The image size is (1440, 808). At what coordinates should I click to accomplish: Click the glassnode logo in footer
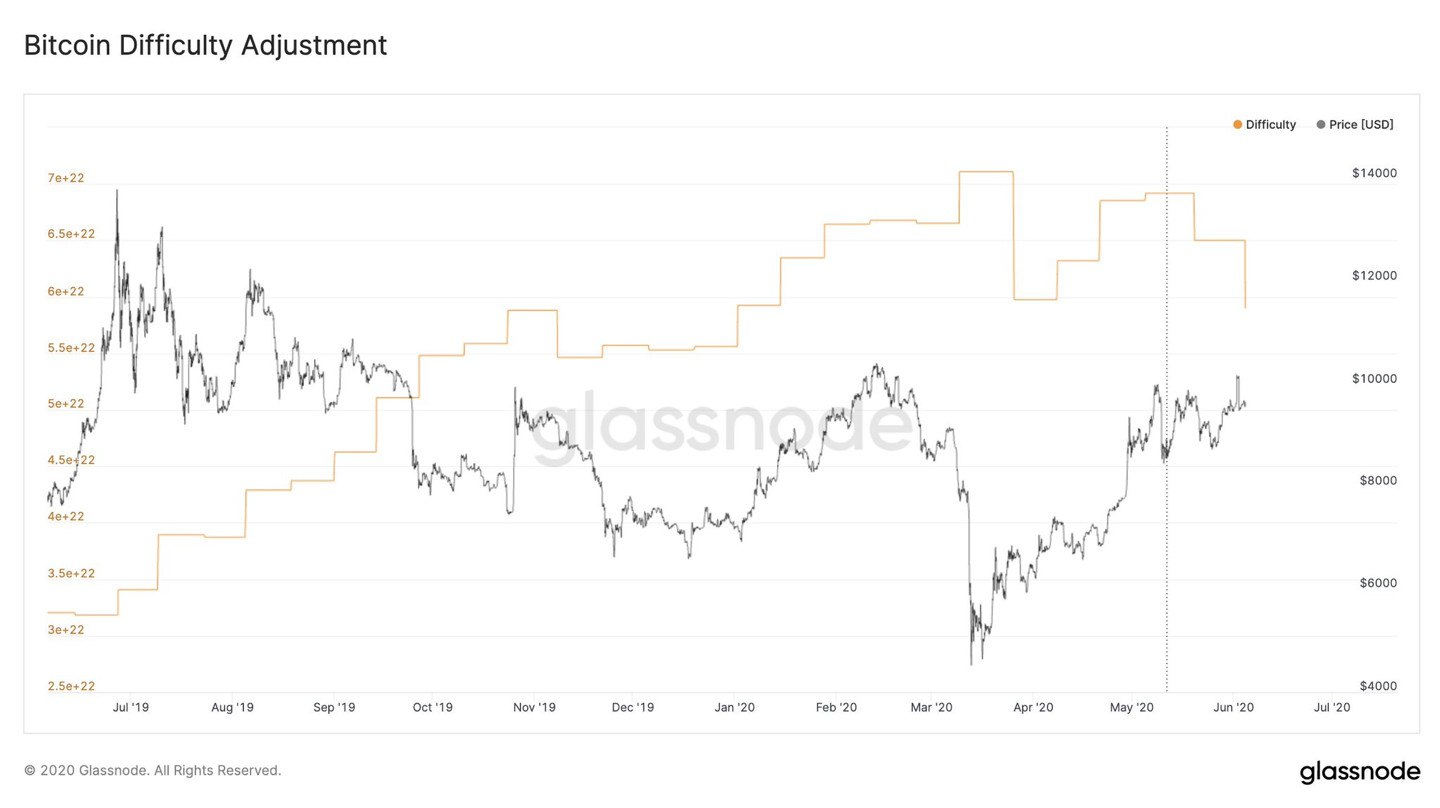pos(1359,772)
